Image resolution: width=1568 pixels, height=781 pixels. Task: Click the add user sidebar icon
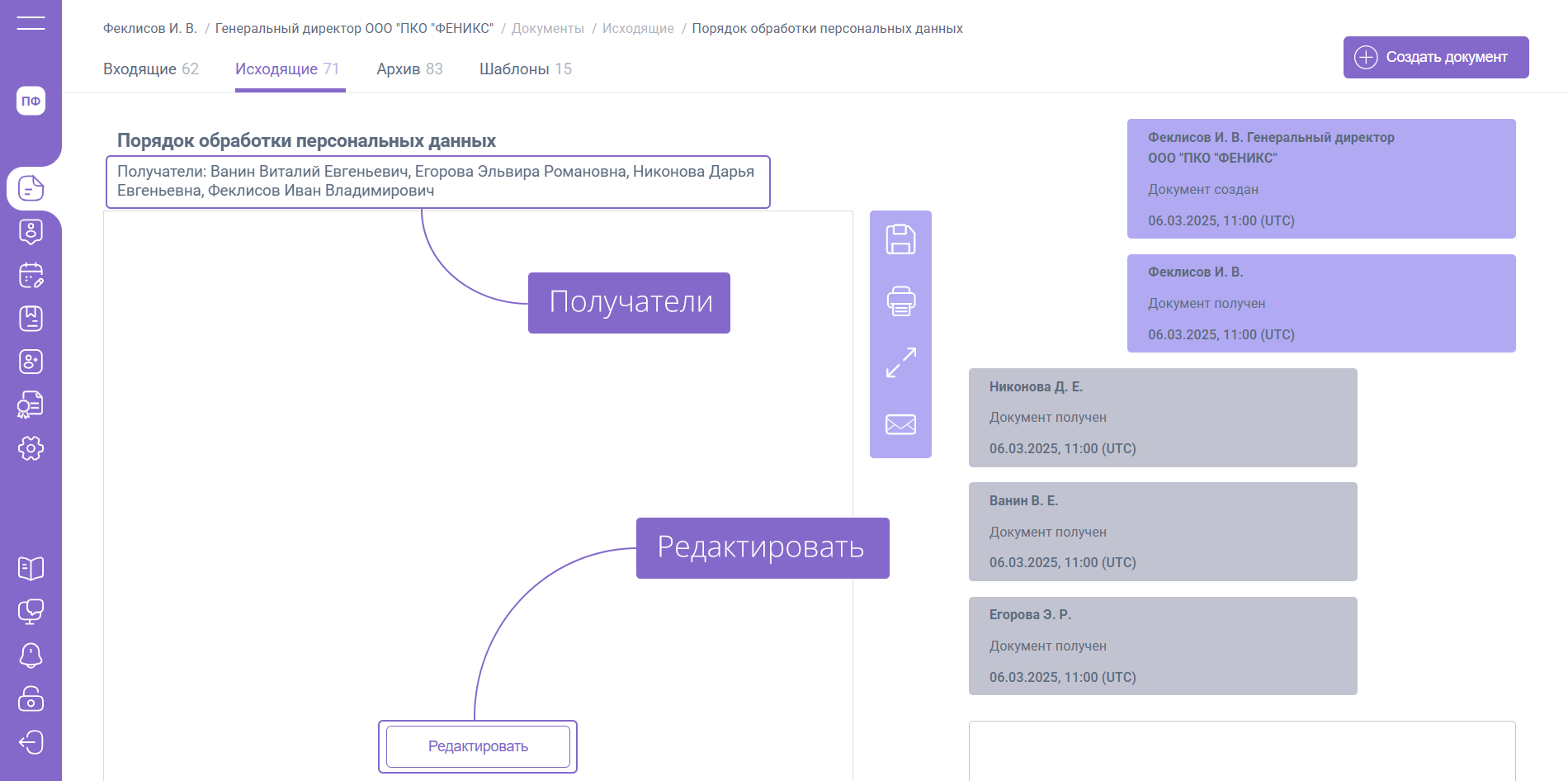31,362
